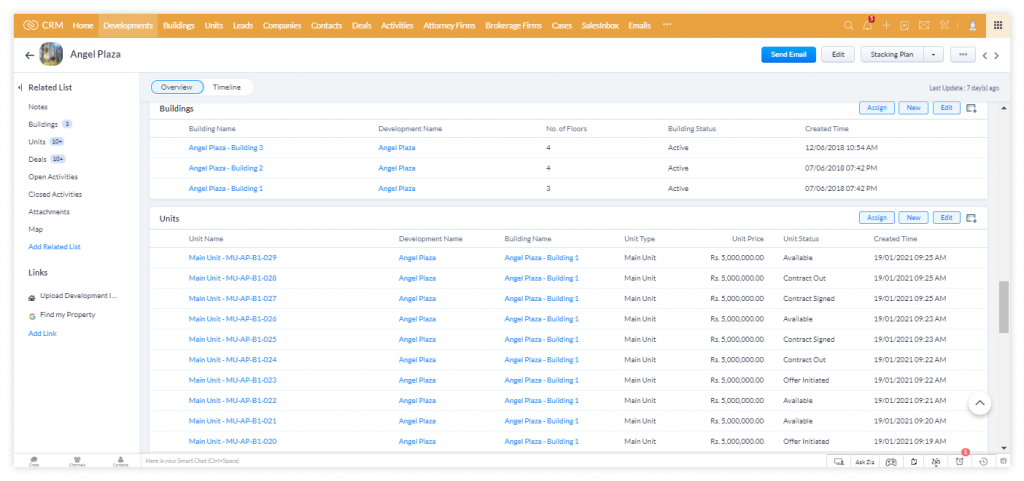
Task: Click the vertical scrollbar thumb
Action: pyautogui.click(x=1004, y=307)
